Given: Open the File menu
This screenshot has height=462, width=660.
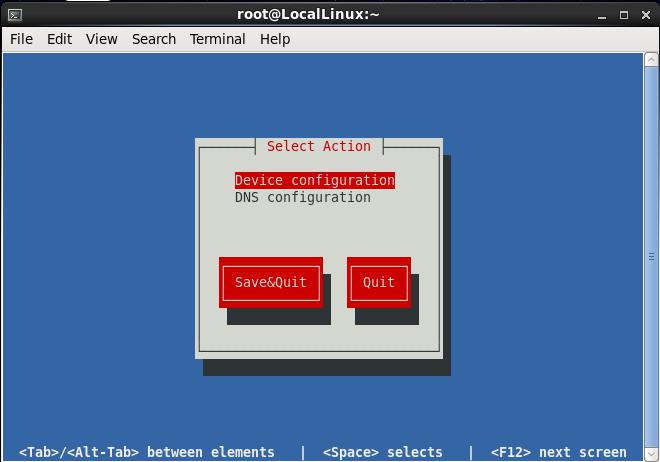Looking at the screenshot, I should pos(21,39).
